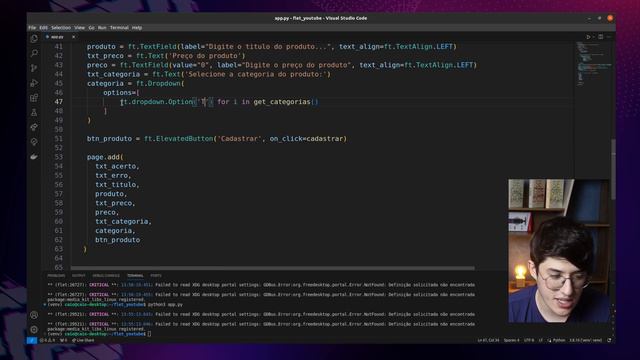Click ft.Dropdown on line 45
Viewport: 640px width, 360px height.
[158, 83]
